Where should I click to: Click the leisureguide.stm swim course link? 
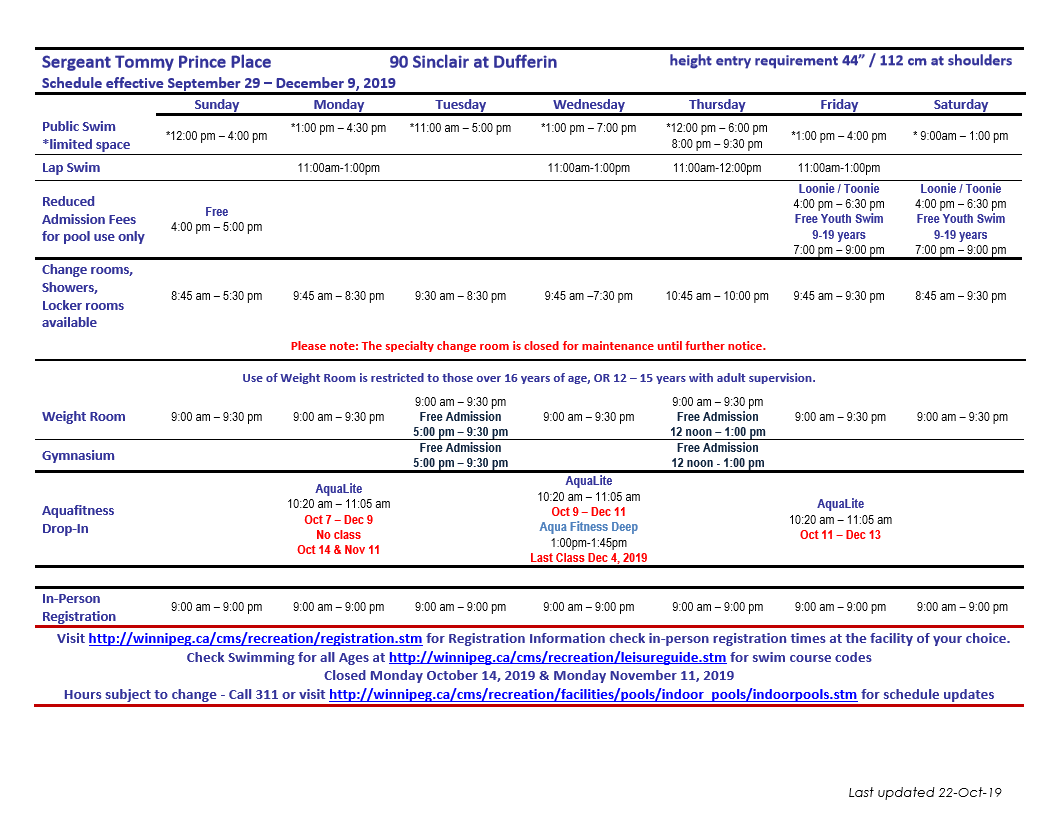pos(557,657)
